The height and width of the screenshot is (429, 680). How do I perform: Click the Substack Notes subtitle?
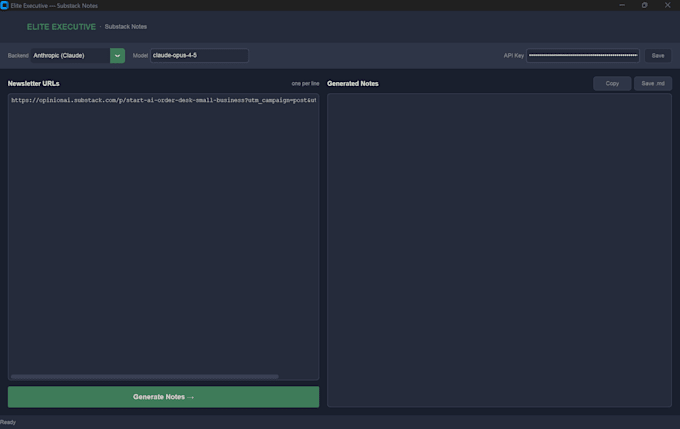(126, 26)
